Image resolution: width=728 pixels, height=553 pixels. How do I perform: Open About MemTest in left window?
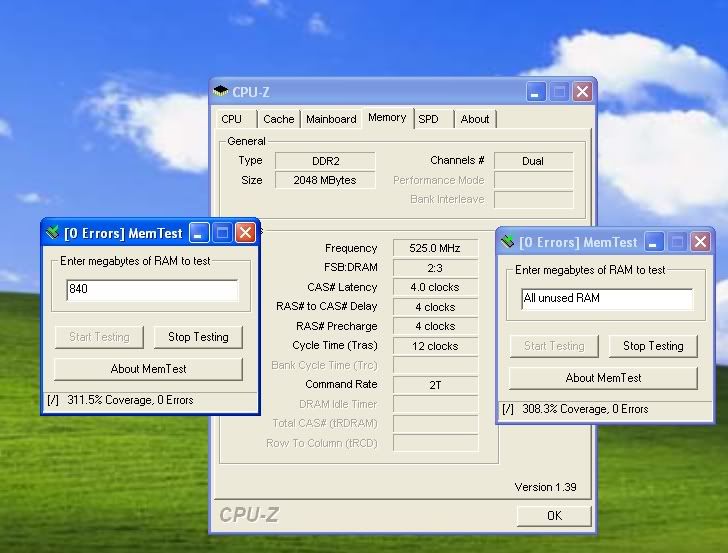[149, 369]
